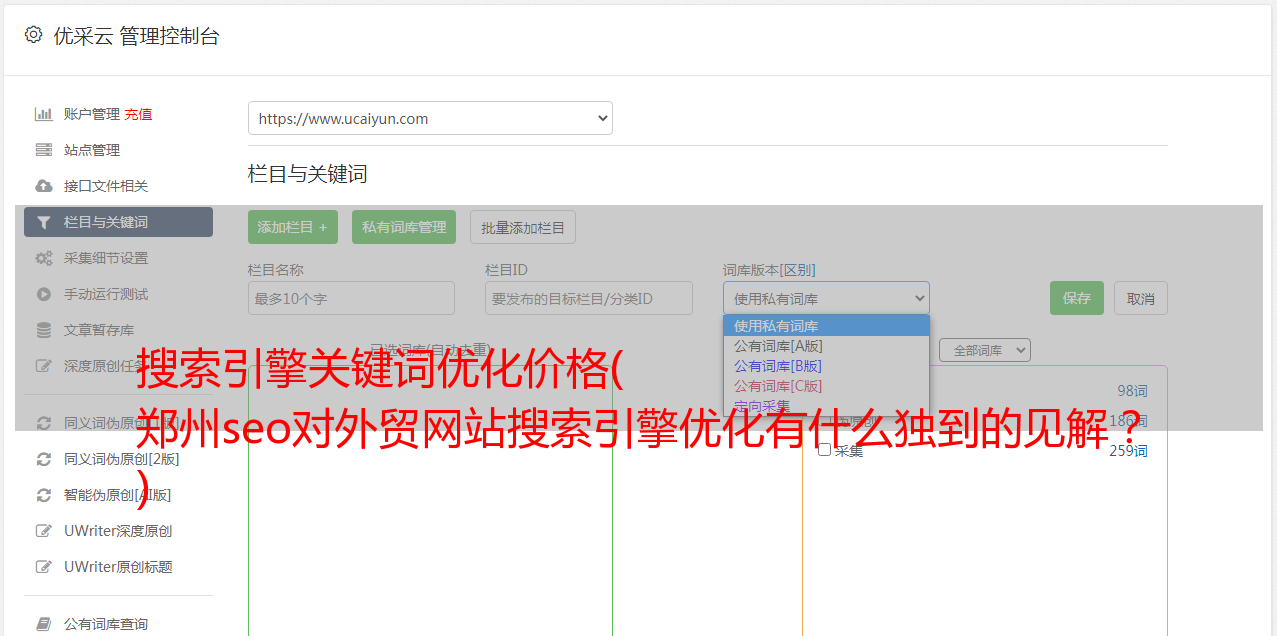This screenshot has width=1277, height=636.
Task: Click the 添加栏目 + button
Action: point(293,227)
